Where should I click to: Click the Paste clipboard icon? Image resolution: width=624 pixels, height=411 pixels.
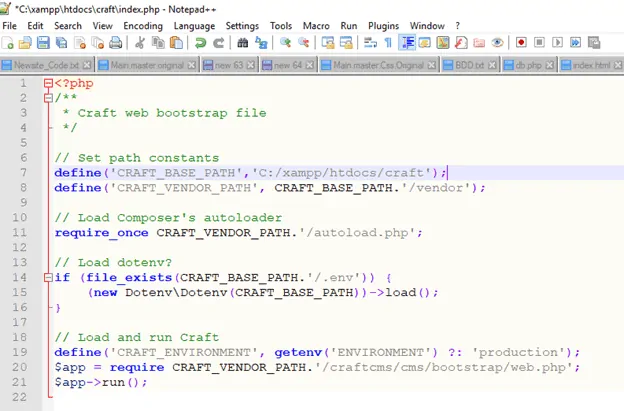tap(176, 43)
